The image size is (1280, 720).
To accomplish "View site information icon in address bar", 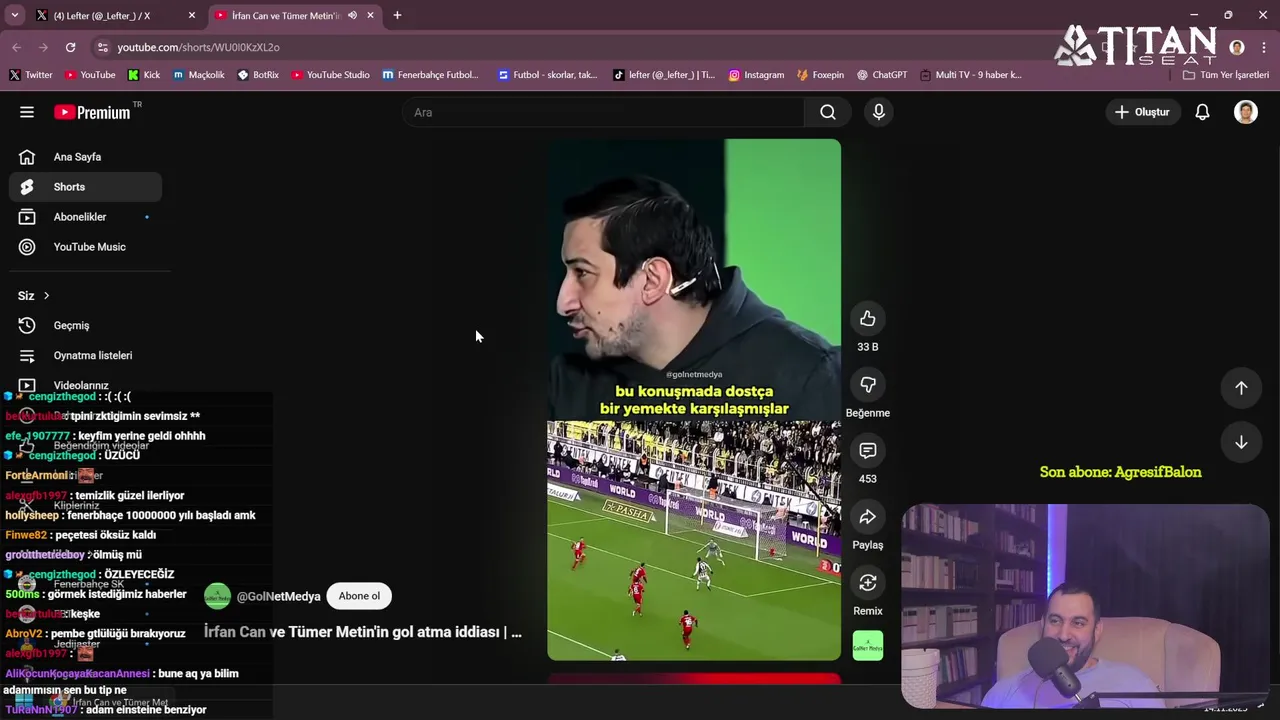I will click(102, 47).
